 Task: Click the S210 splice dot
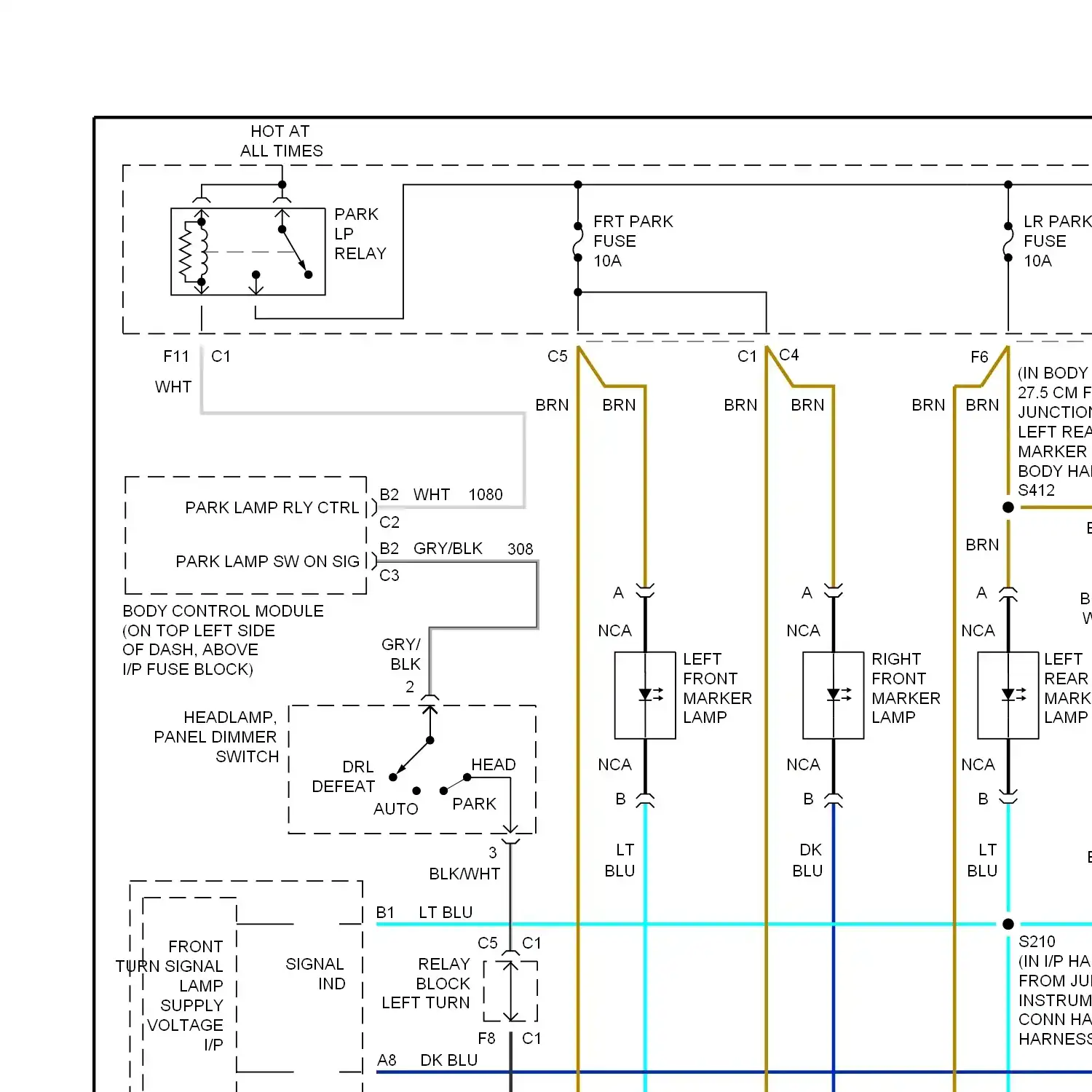pos(1008,924)
